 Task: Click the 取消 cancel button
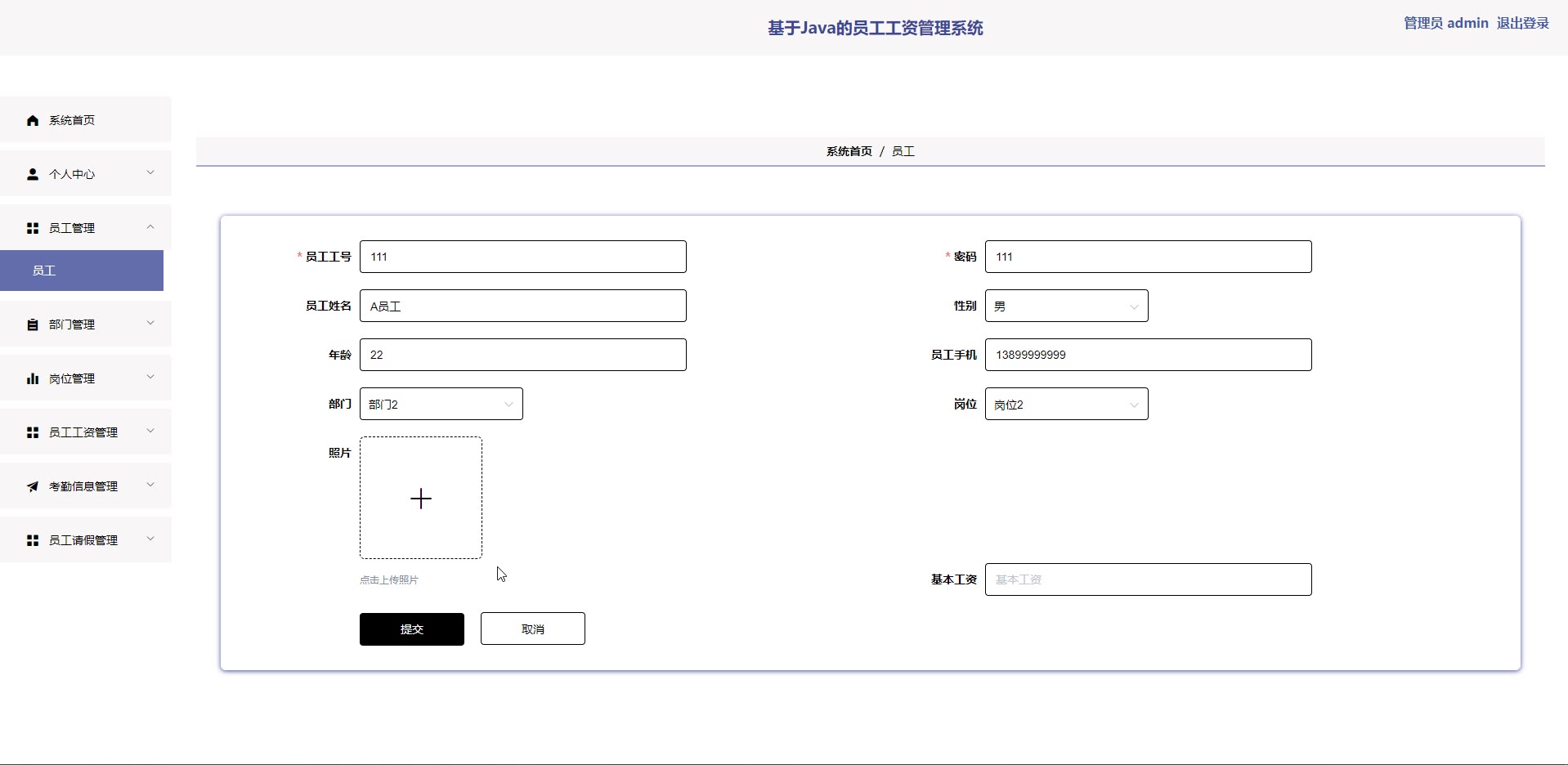coord(533,629)
